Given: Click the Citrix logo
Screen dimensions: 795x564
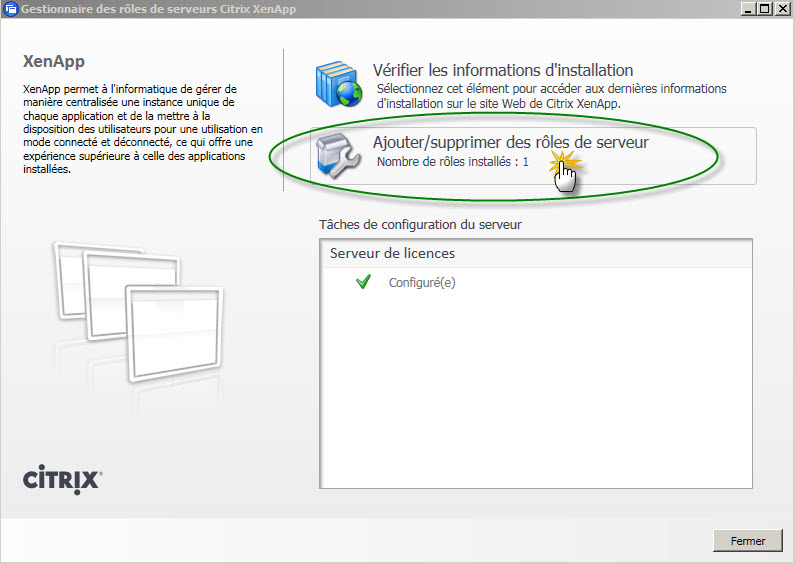Looking at the screenshot, I should pos(62,479).
